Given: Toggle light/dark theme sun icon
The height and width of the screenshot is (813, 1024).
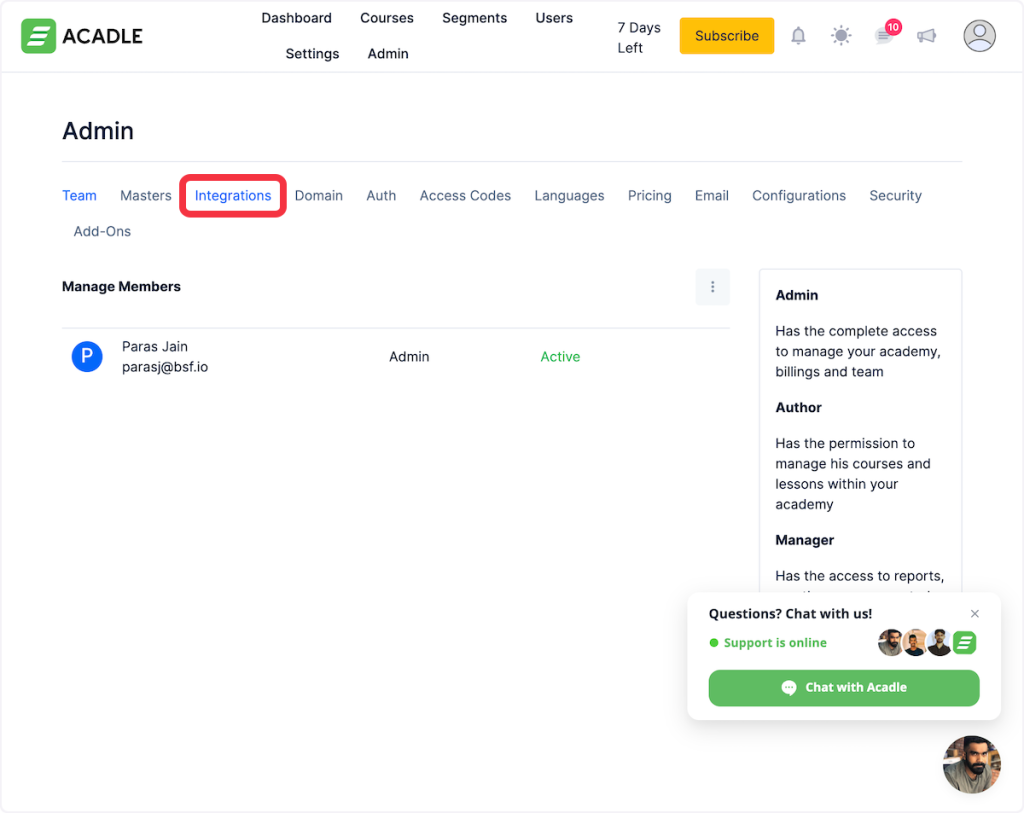Looking at the screenshot, I should coord(841,36).
